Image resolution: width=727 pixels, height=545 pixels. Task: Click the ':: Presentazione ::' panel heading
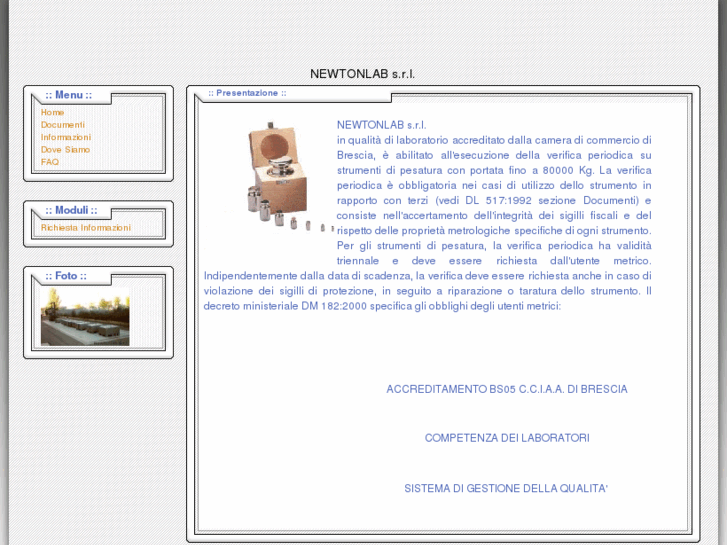point(247,93)
